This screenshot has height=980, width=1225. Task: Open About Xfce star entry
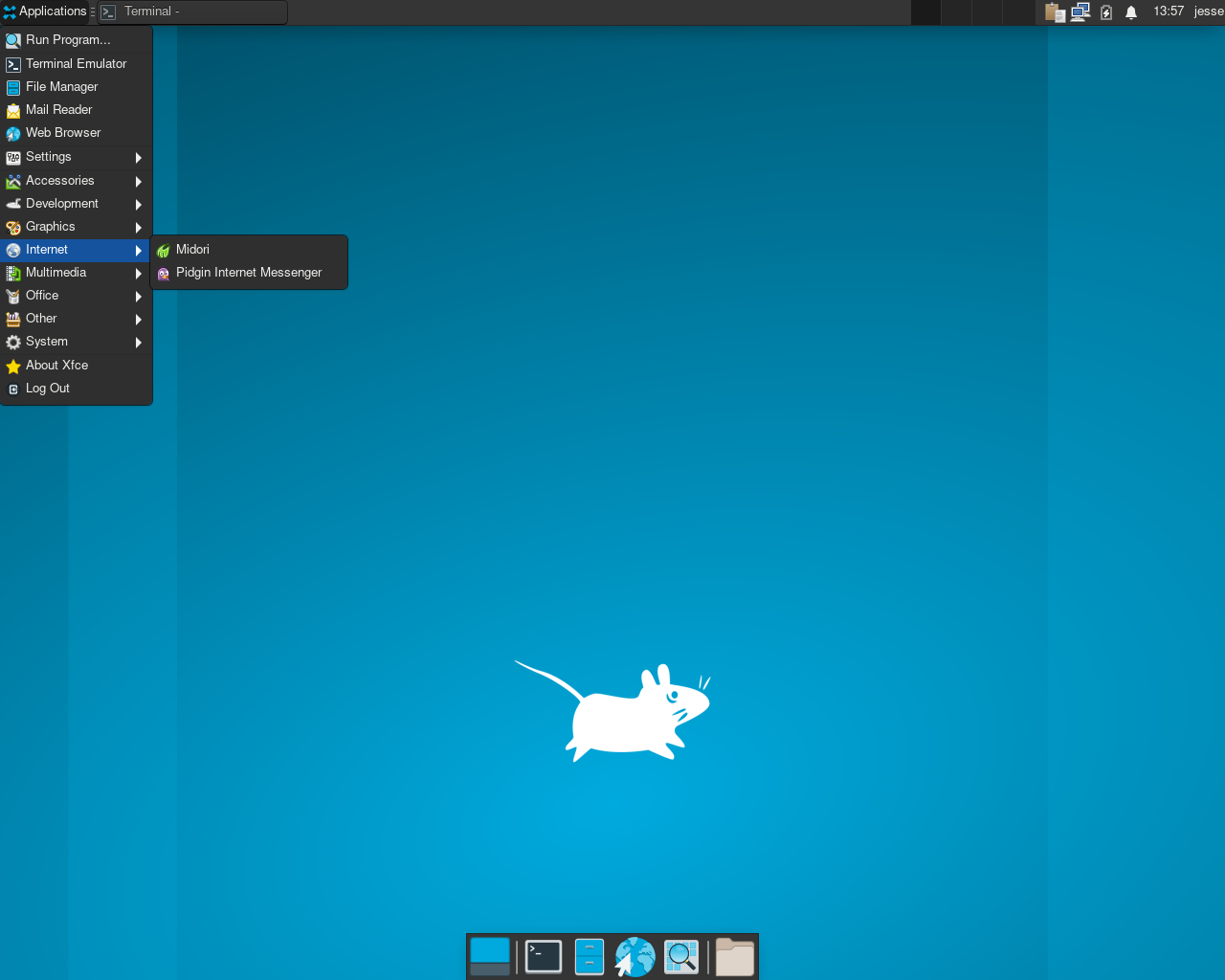pos(76,366)
